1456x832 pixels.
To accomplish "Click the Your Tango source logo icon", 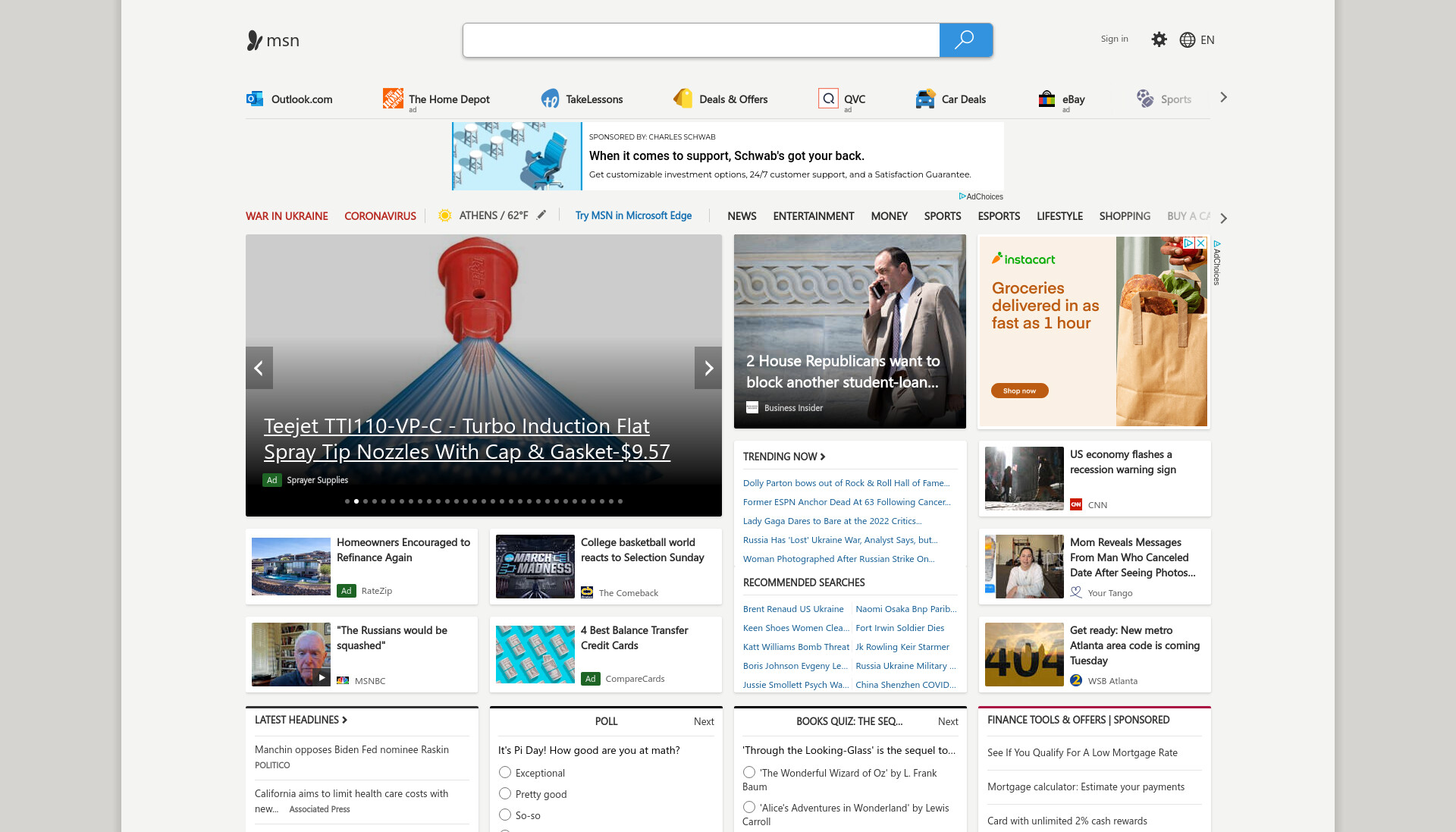I will (x=1076, y=592).
